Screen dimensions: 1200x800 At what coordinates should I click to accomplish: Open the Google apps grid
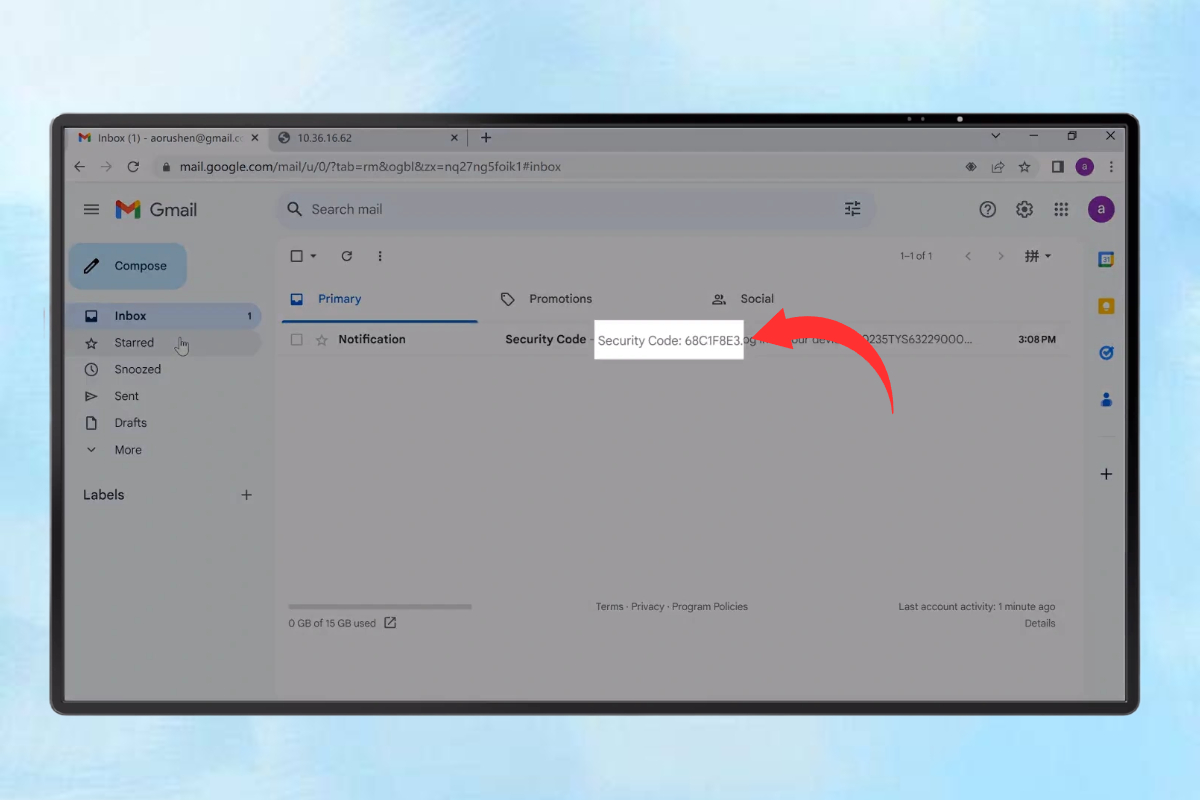point(1061,209)
